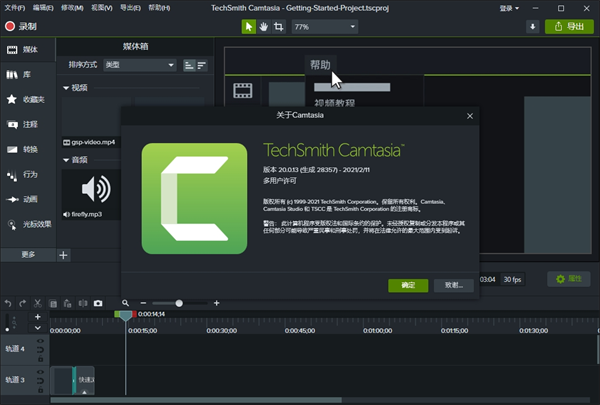Activate the crop tool in canvas toolbar

coord(278,27)
